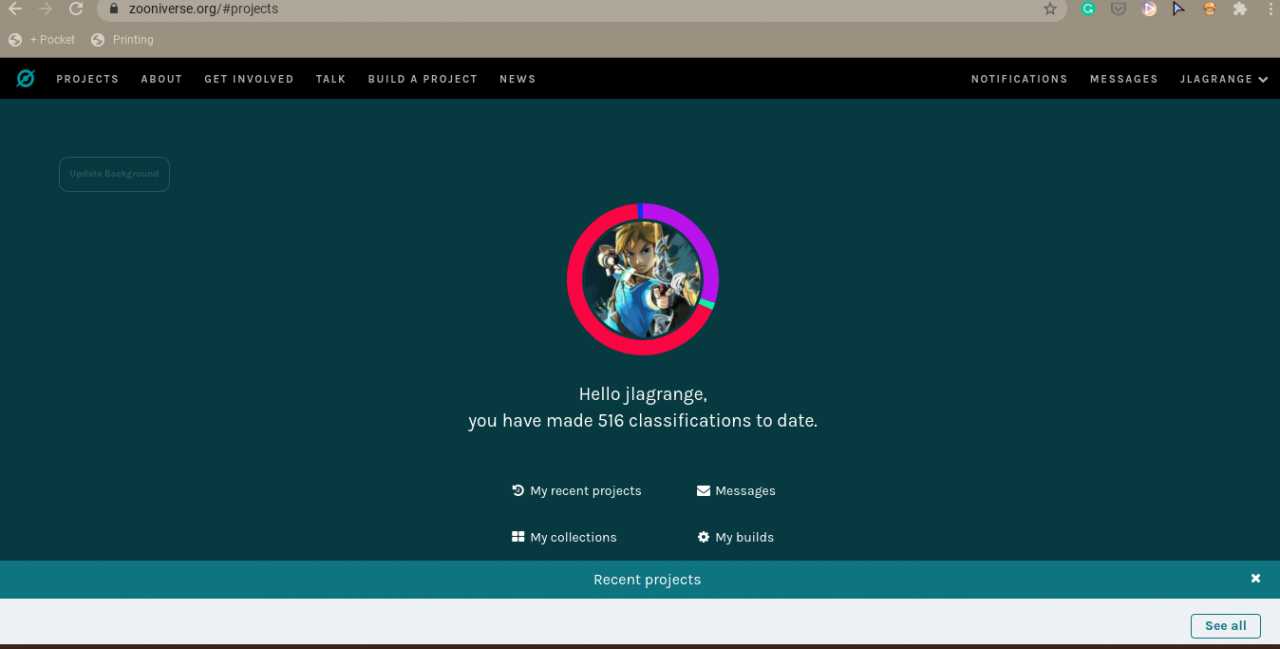Go to the About page
Viewport: 1280px width, 649px height.
161,79
